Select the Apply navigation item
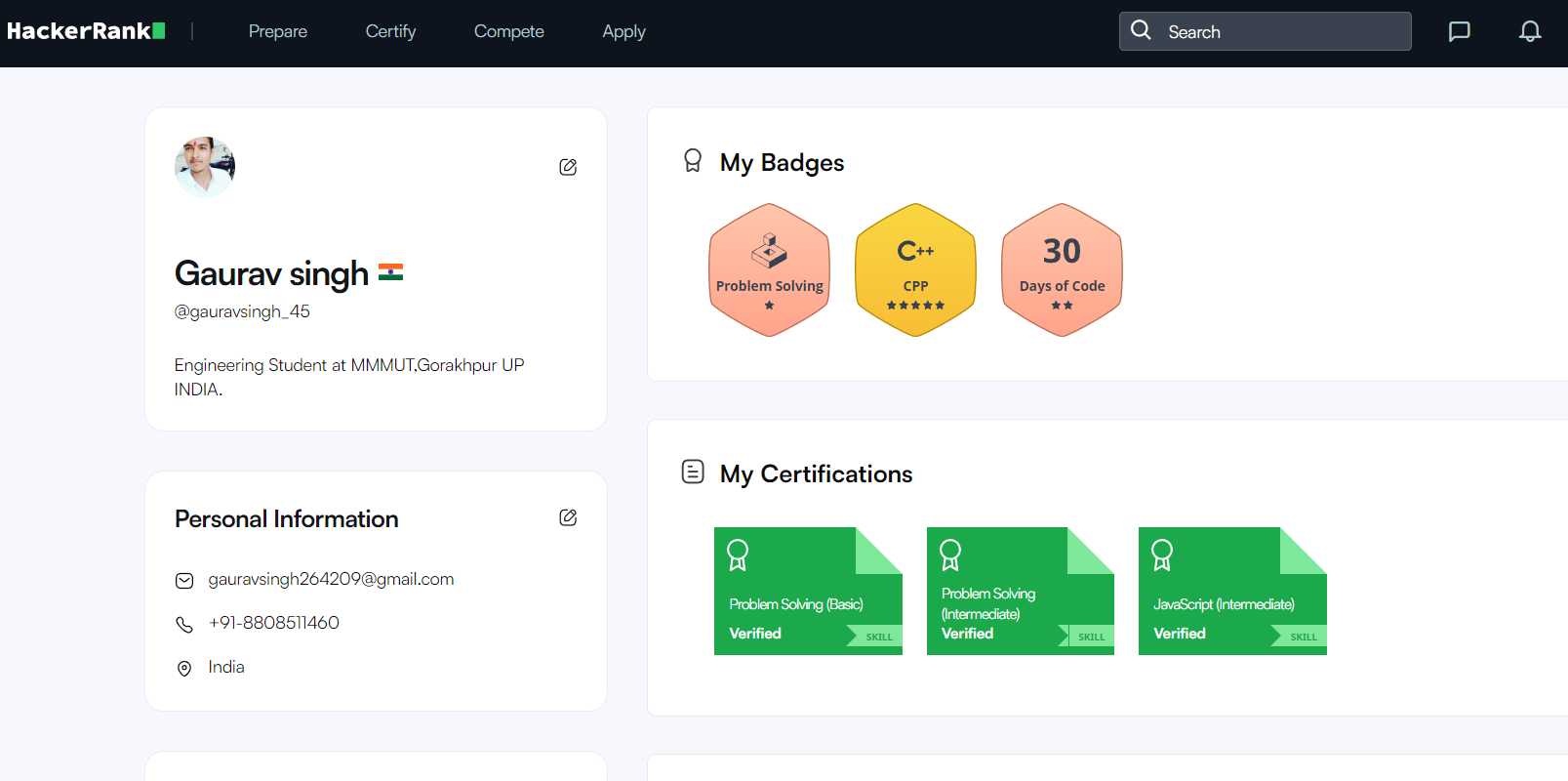Viewport: 1568px width, 781px height. (623, 31)
